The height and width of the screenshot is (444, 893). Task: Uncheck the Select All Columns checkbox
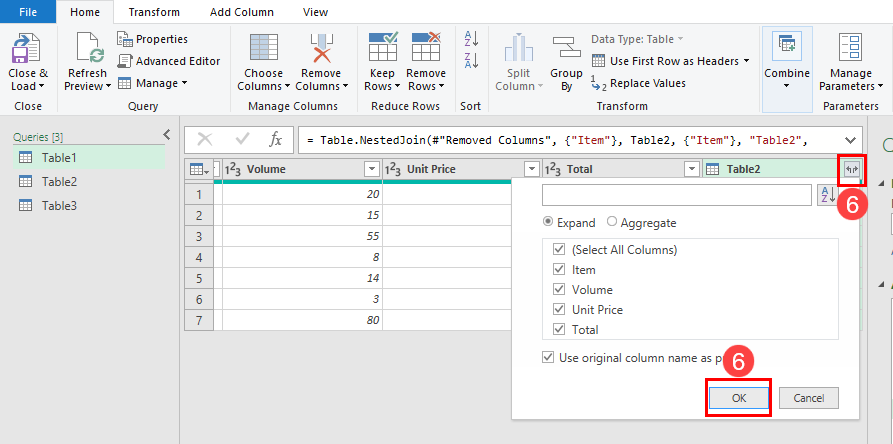559,250
